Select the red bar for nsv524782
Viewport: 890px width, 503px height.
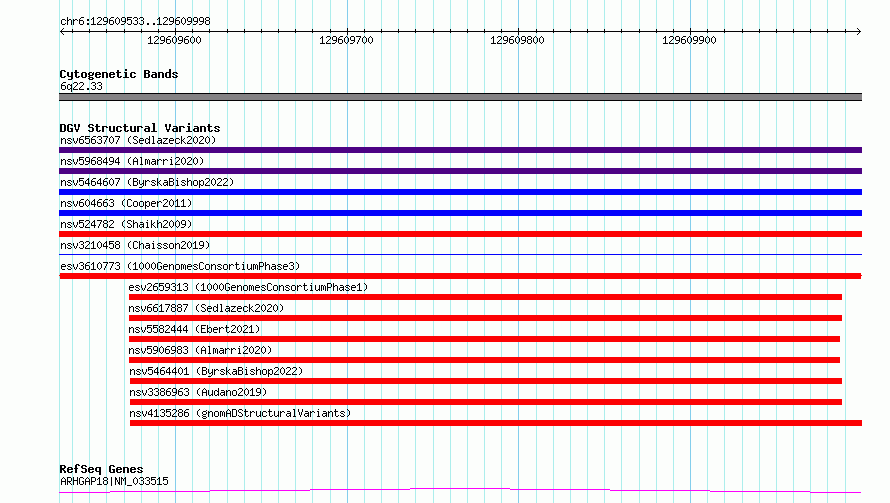point(460,234)
